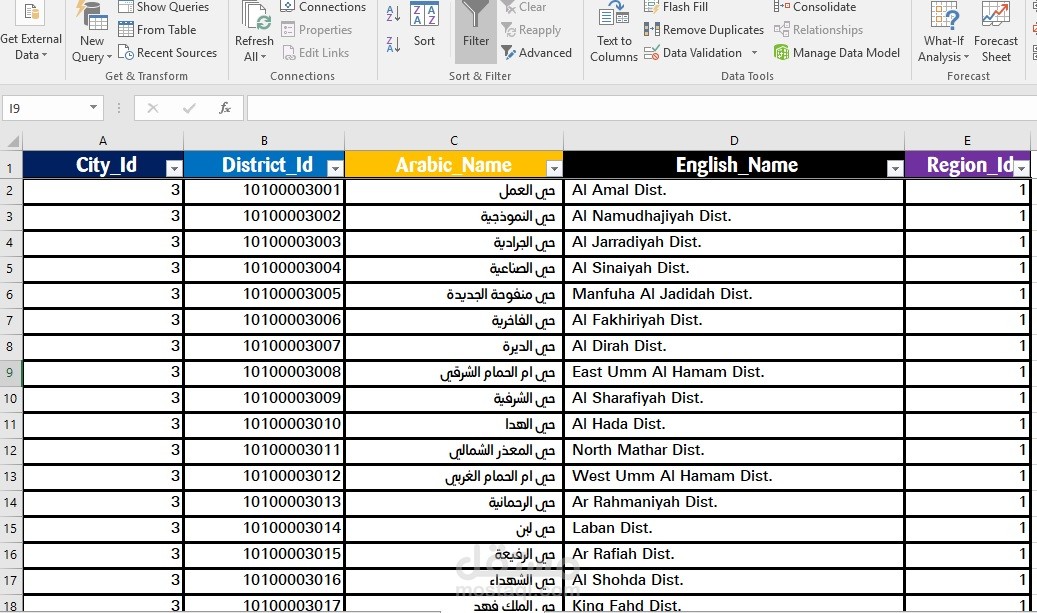Open the Arabic_Name filter dropdown
The height and width of the screenshot is (613, 1037).
tap(554, 169)
